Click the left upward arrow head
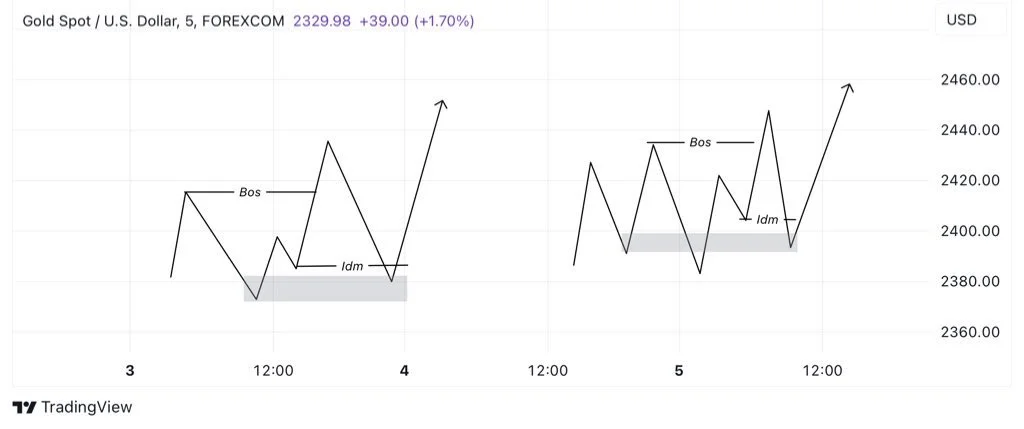Image resolution: width=1024 pixels, height=429 pixels. pyautogui.click(x=442, y=103)
